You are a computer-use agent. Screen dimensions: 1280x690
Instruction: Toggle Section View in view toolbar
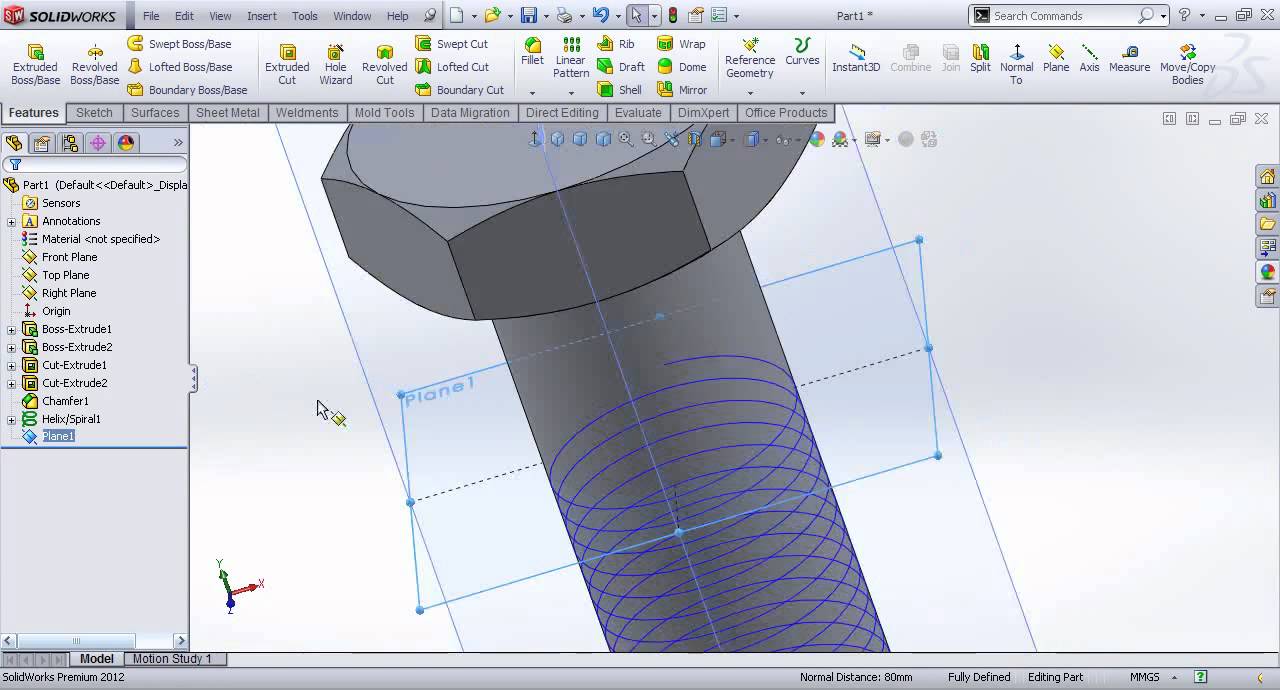pos(694,139)
